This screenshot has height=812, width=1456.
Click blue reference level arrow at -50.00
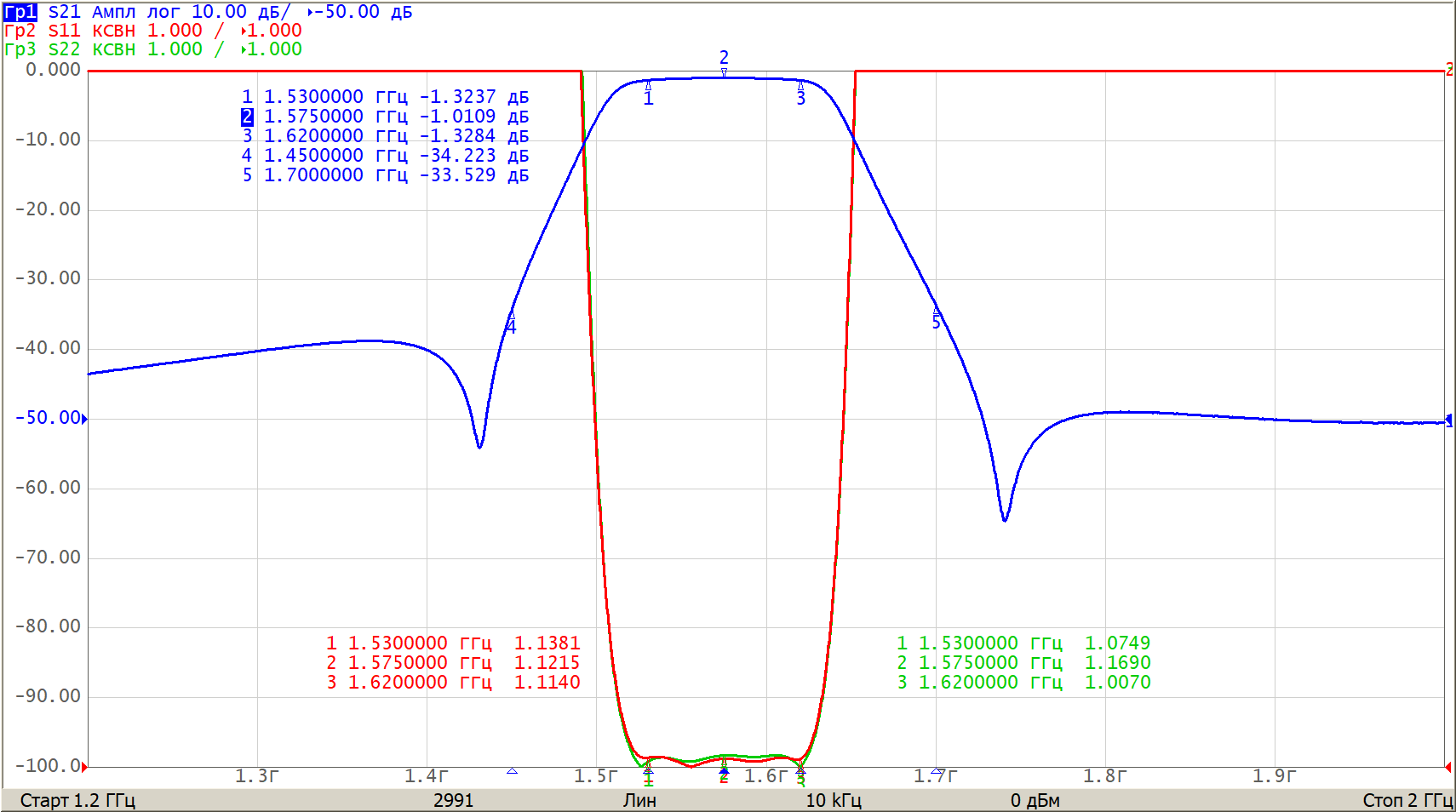pos(84,418)
